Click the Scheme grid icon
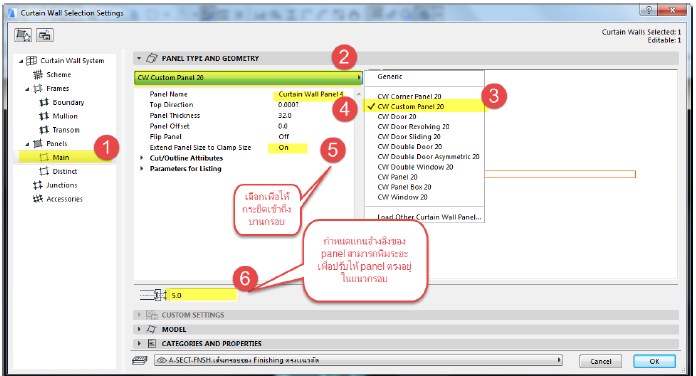Viewport: 696px width, 376px height. point(38,75)
